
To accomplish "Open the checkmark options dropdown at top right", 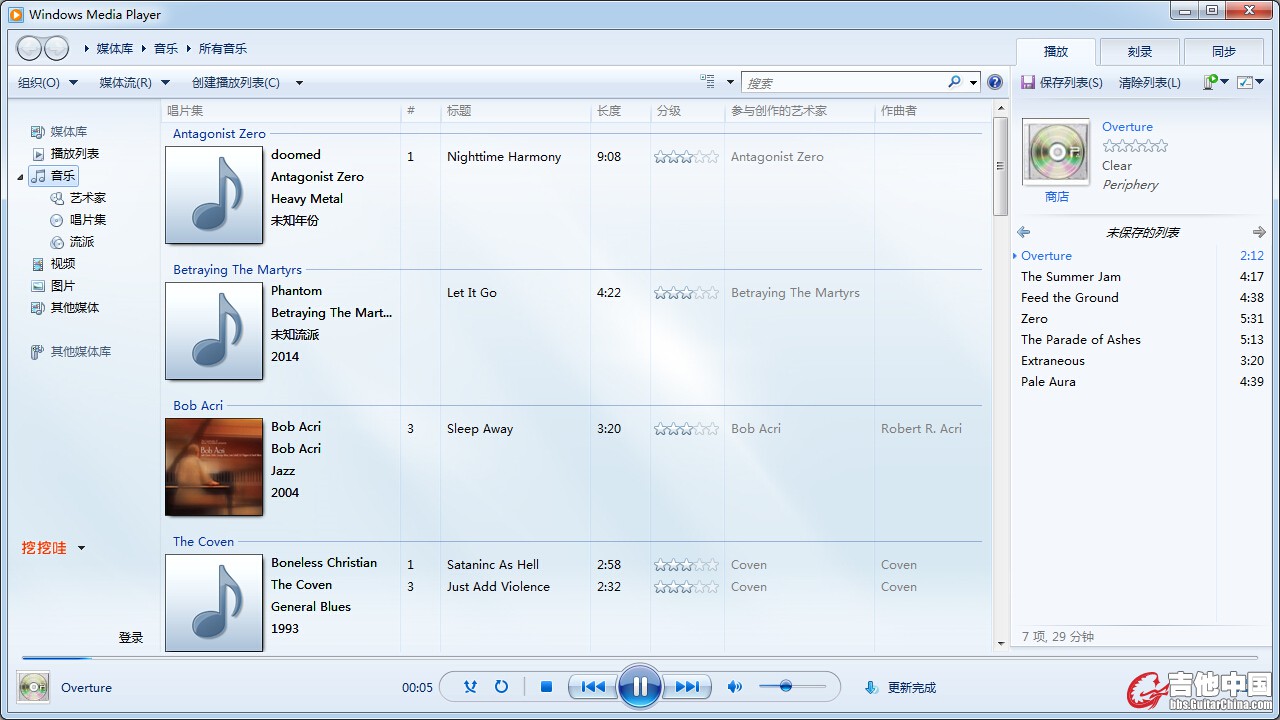I will pos(1251,82).
